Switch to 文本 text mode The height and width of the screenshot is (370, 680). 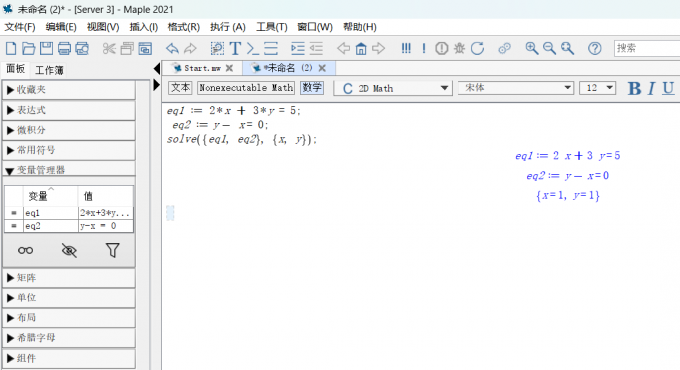[180, 88]
